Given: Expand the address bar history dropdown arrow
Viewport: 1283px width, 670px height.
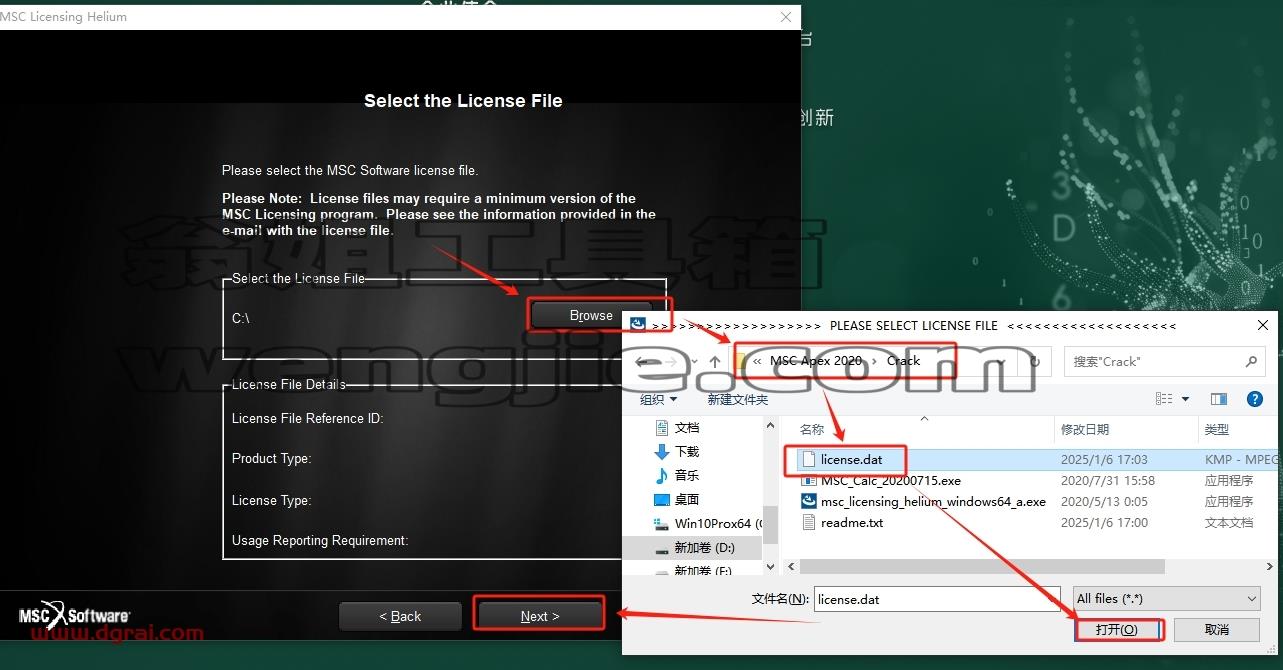Looking at the screenshot, I should [1003, 362].
